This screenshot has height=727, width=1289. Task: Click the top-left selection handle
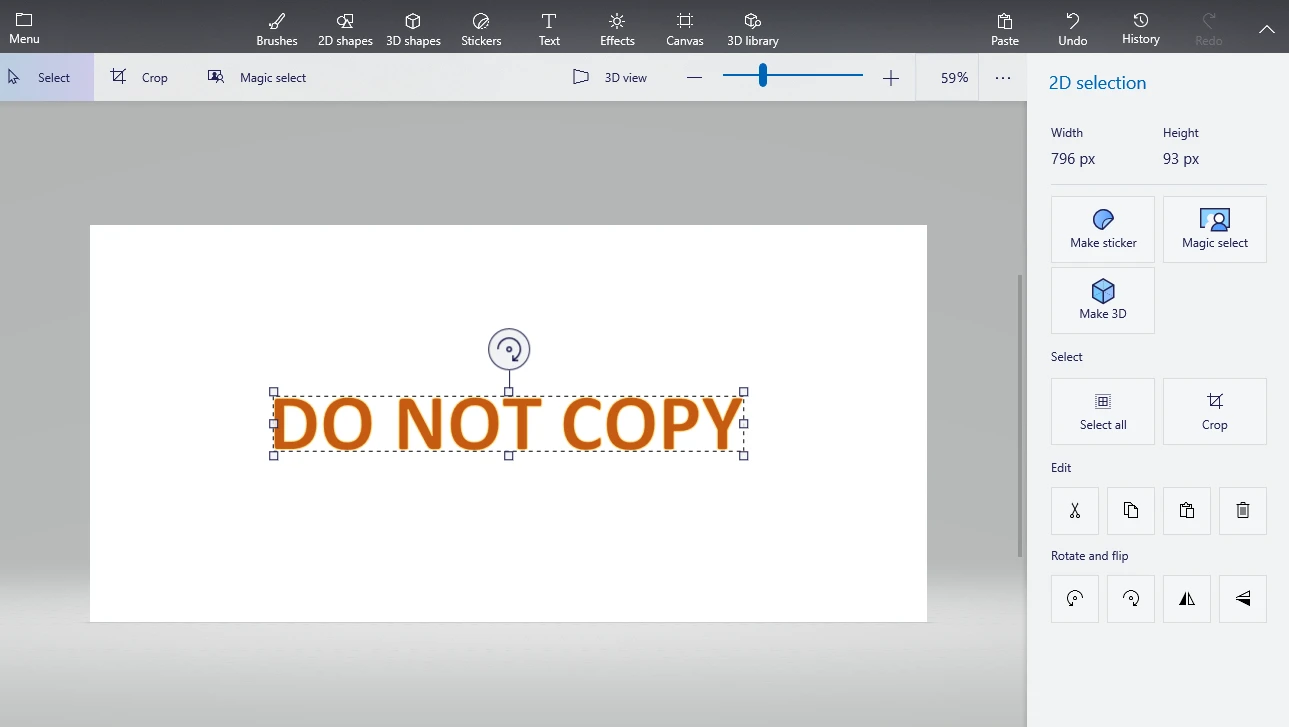point(274,392)
